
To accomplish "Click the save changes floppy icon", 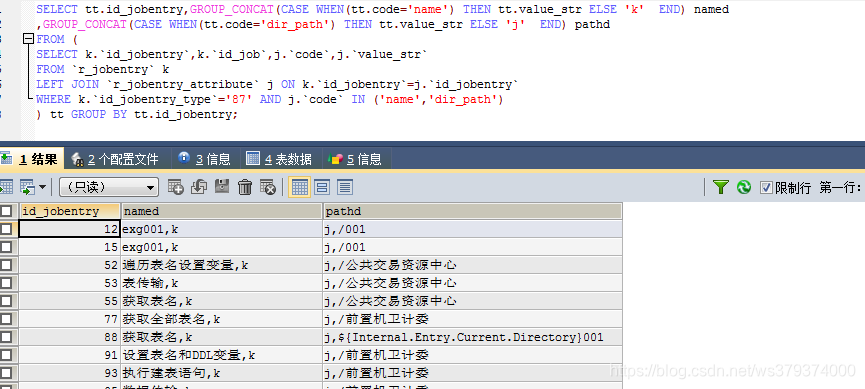I will coord(222,187).
